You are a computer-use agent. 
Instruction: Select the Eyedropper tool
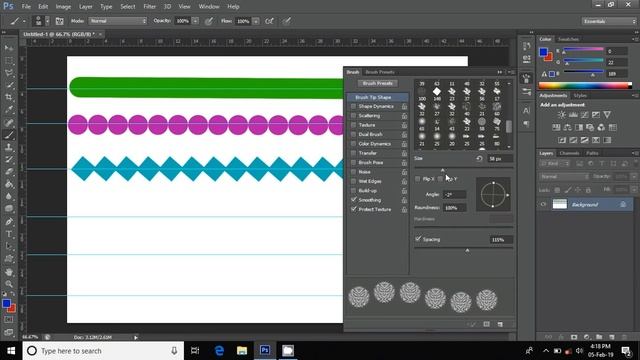tap(9, 109)
